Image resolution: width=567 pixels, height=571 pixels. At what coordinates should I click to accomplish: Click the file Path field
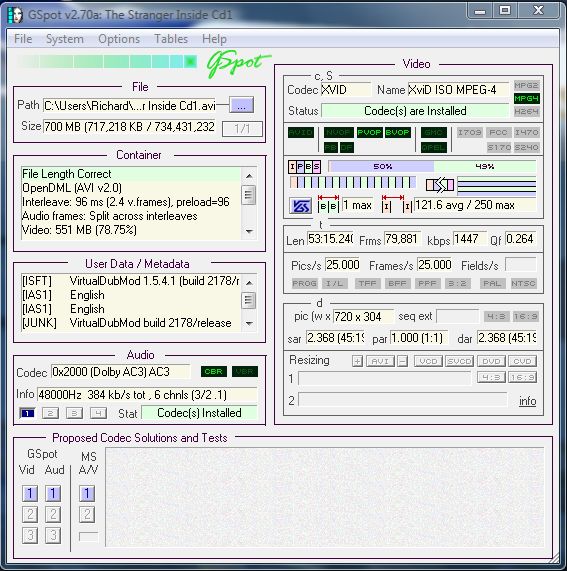click(129, 106)
